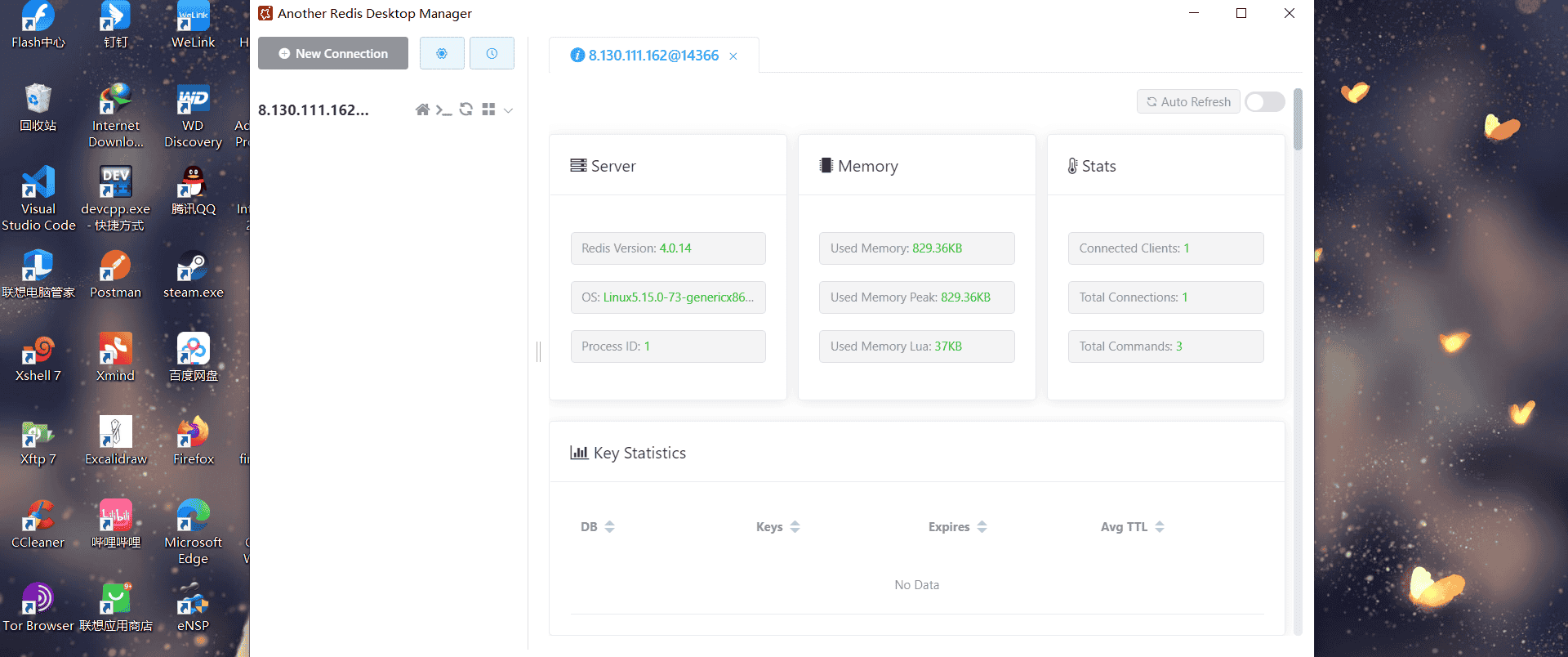Click the vertical scrollbar on the status panel
This screenshot has height=657, width=1568.
click(1298, 120)
